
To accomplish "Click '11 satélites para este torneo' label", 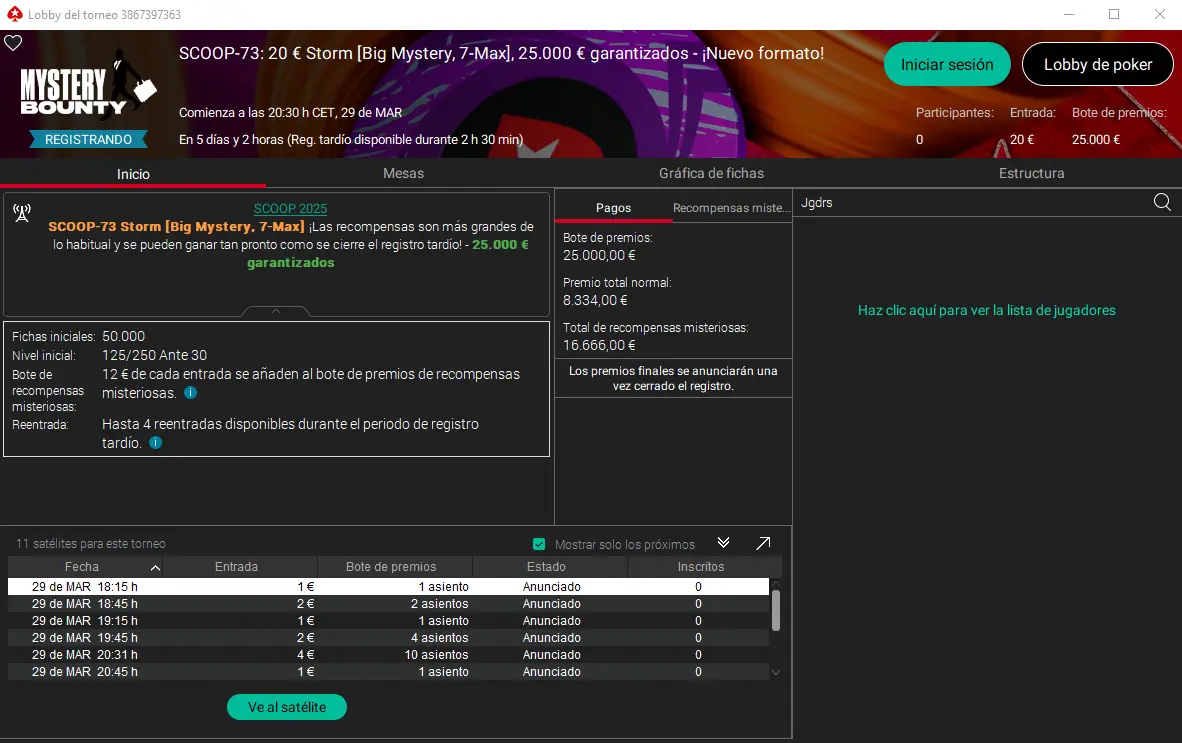I will pyautogui.click(x=91, y=543).
